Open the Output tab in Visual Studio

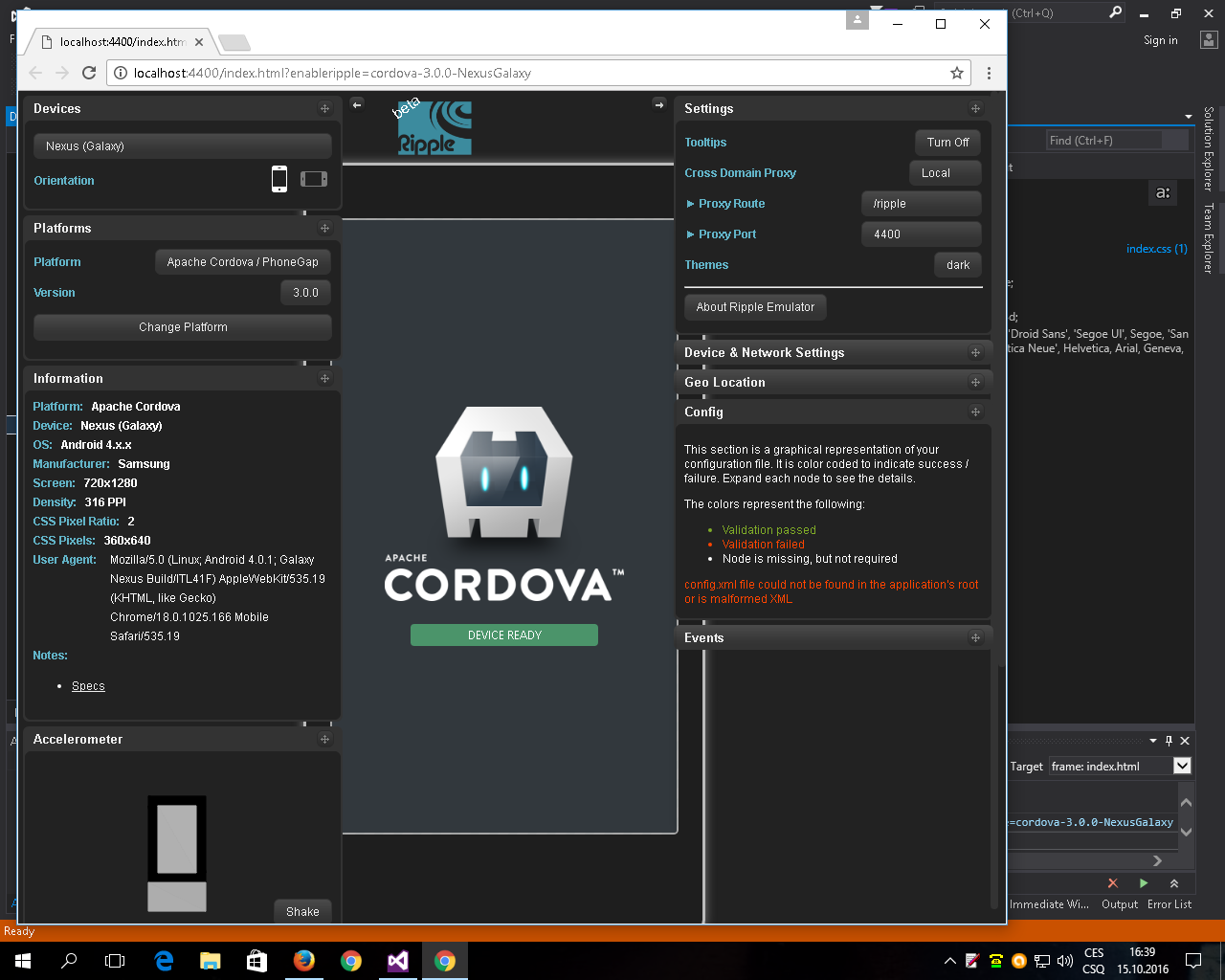pyautogui.click(x=1120, y=904)
